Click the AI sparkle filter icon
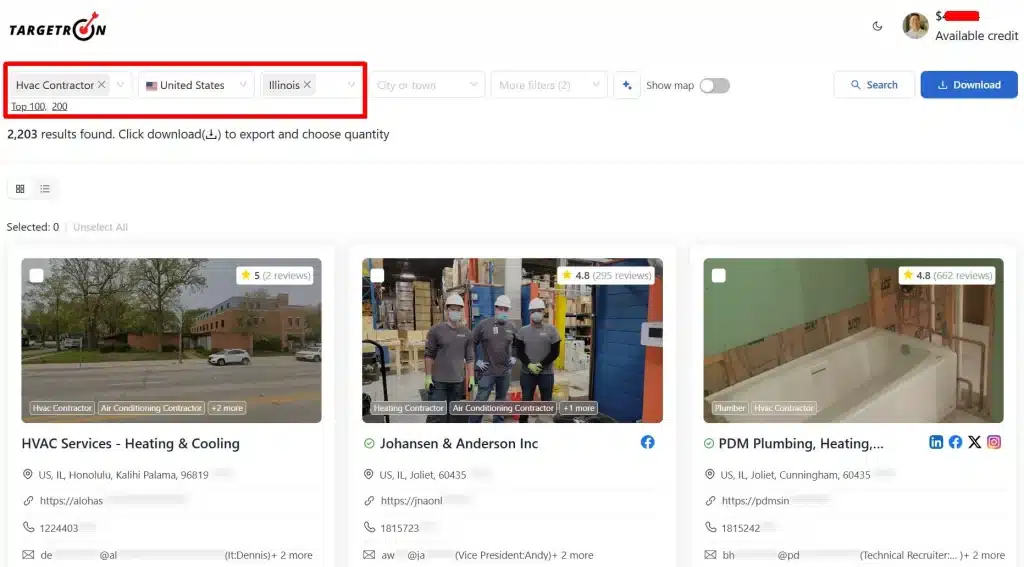 point(627,85)
